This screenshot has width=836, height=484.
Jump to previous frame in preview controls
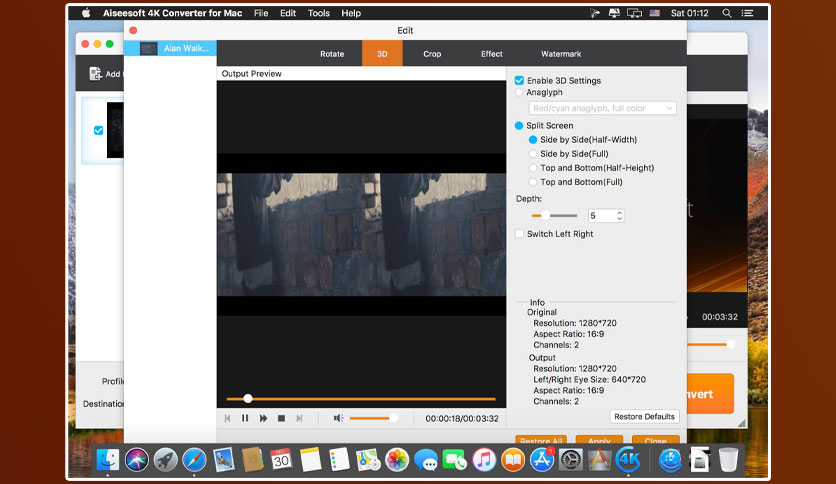tap(228, 418)
